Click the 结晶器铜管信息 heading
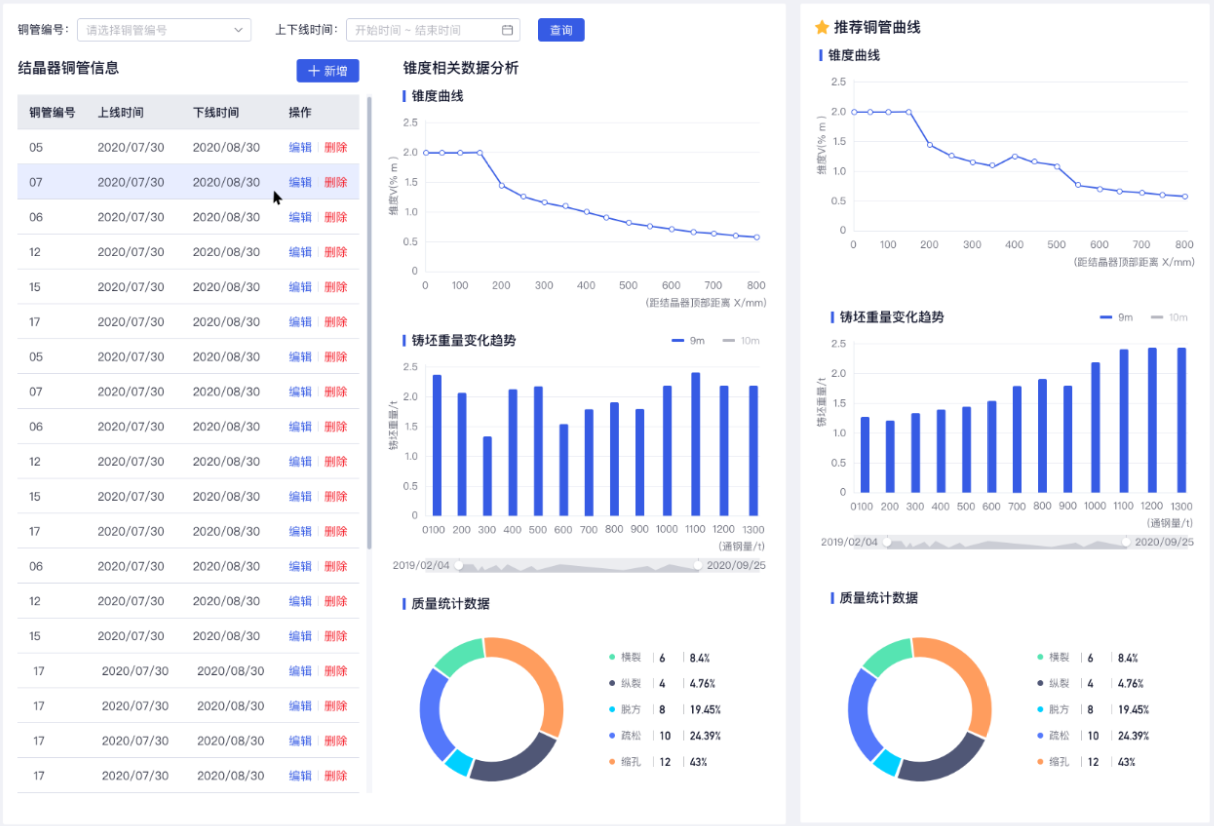 pos(69,68)
